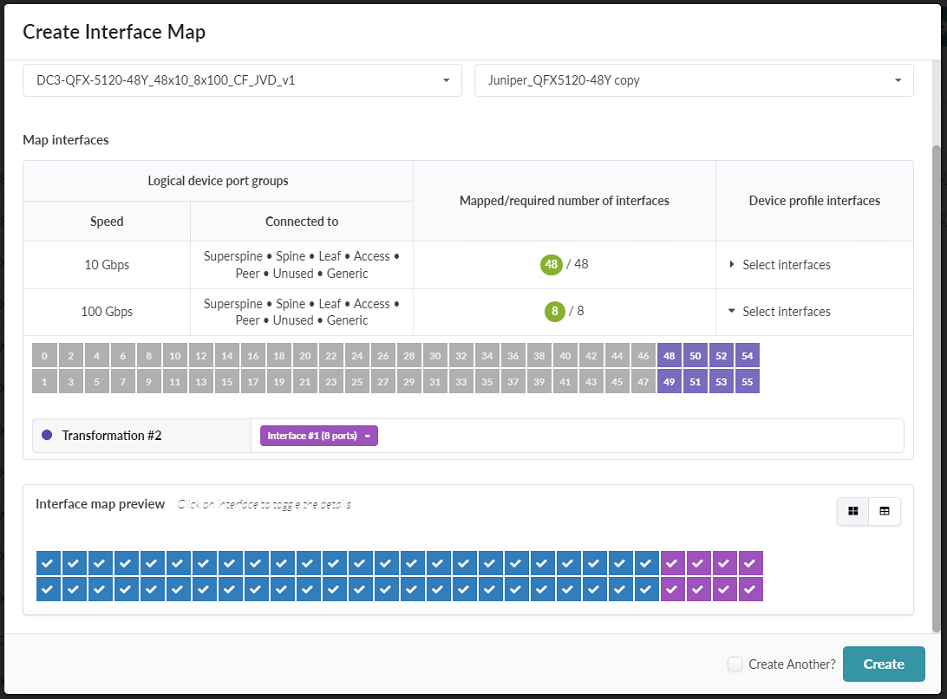947x699 pixels.
Task: Click port 24 in the grid
Action: [x=357, y=356]
